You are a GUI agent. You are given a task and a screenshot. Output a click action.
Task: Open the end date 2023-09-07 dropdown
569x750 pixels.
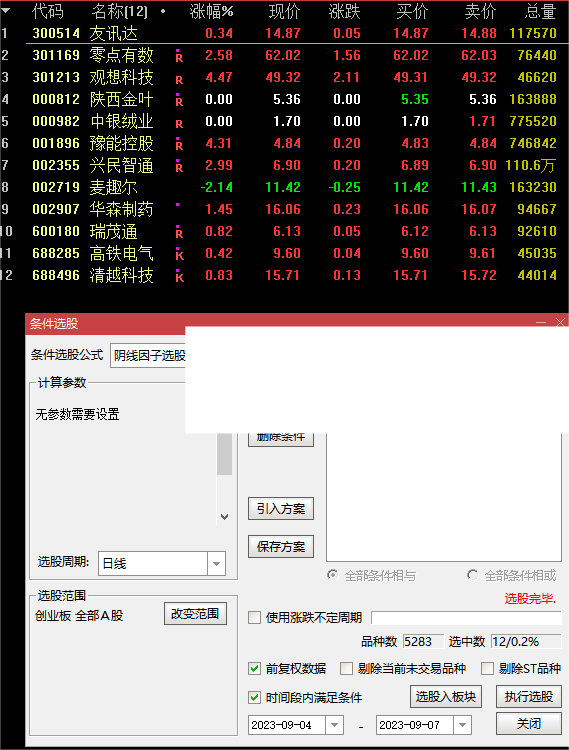point(462,725)
